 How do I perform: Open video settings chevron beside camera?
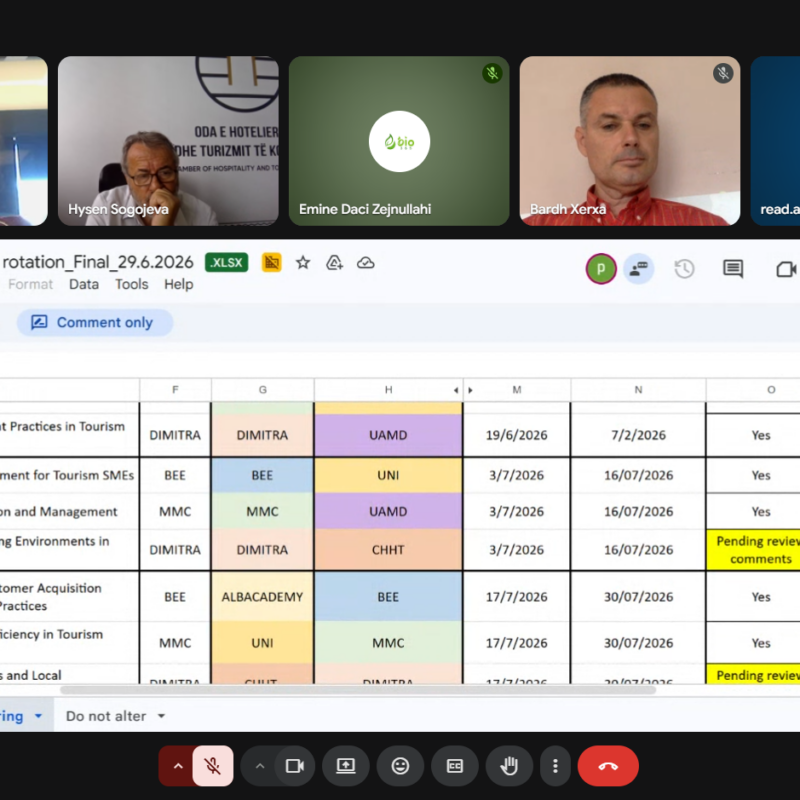point(260,766)
